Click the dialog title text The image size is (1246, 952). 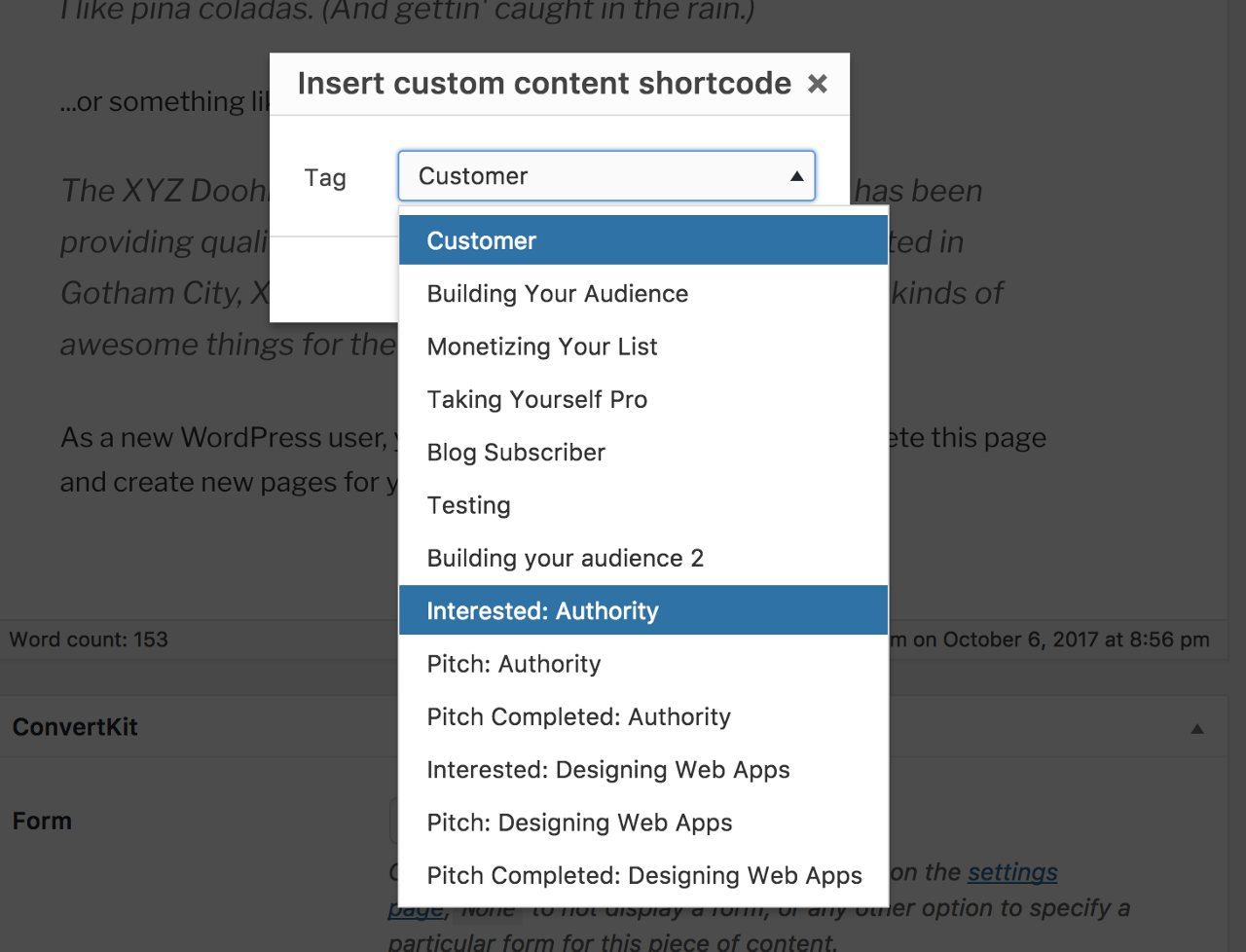[x=544, y=84]
